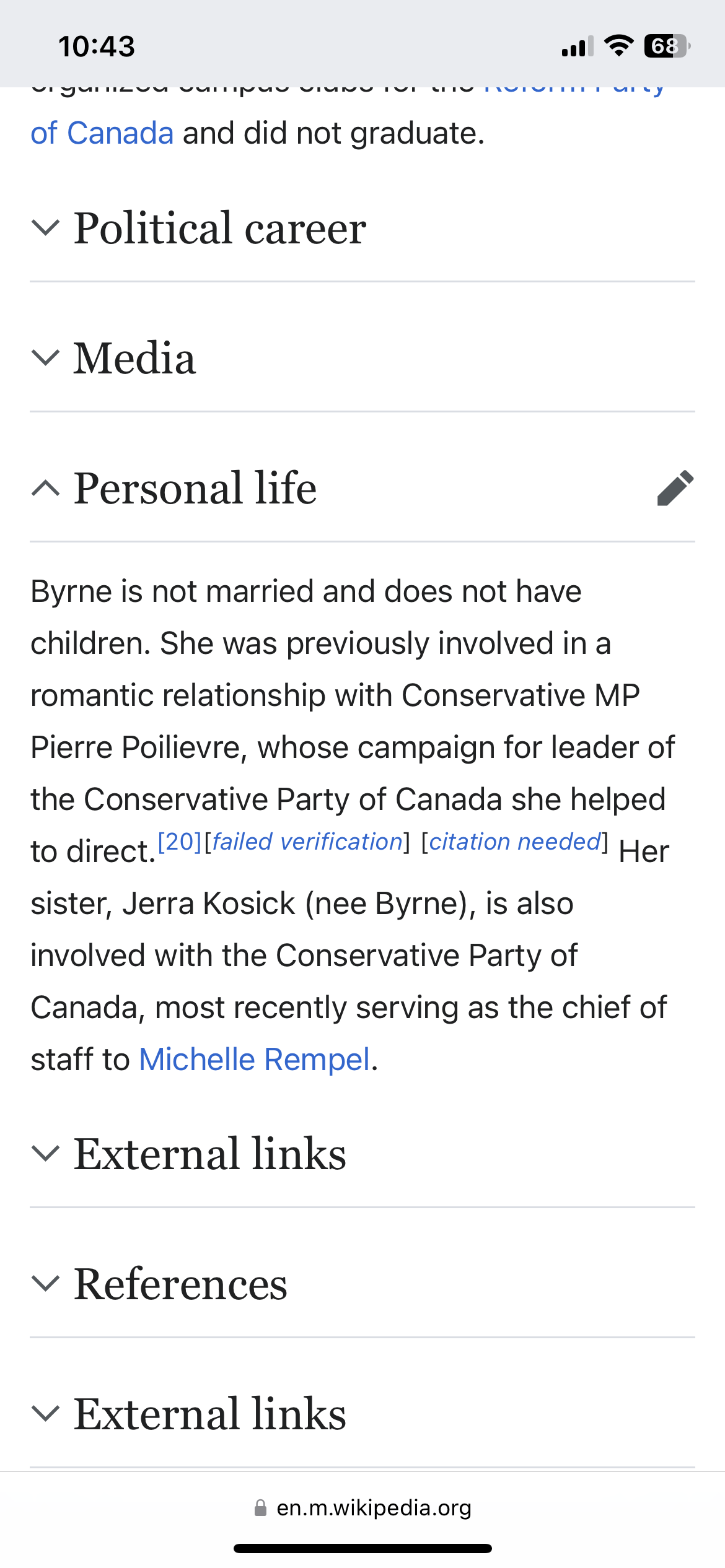Image resolution: width=725 pixels, height=1568 pixels.
Task: Tap the Wi-Fi icon in status bar
Action: 618,46
